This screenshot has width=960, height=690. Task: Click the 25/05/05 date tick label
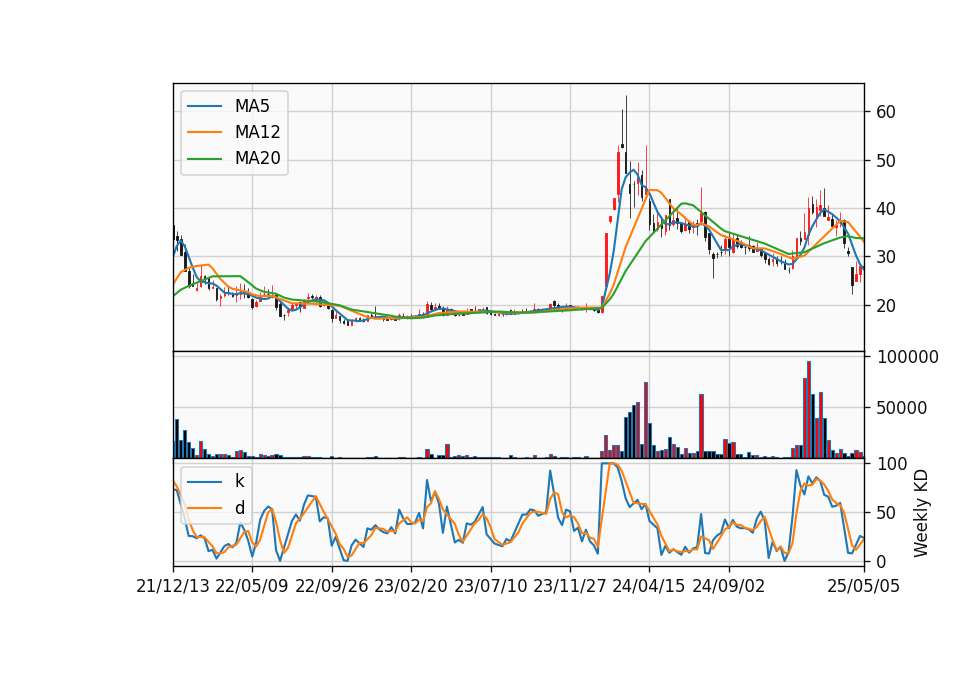click(x=864, y=587)
